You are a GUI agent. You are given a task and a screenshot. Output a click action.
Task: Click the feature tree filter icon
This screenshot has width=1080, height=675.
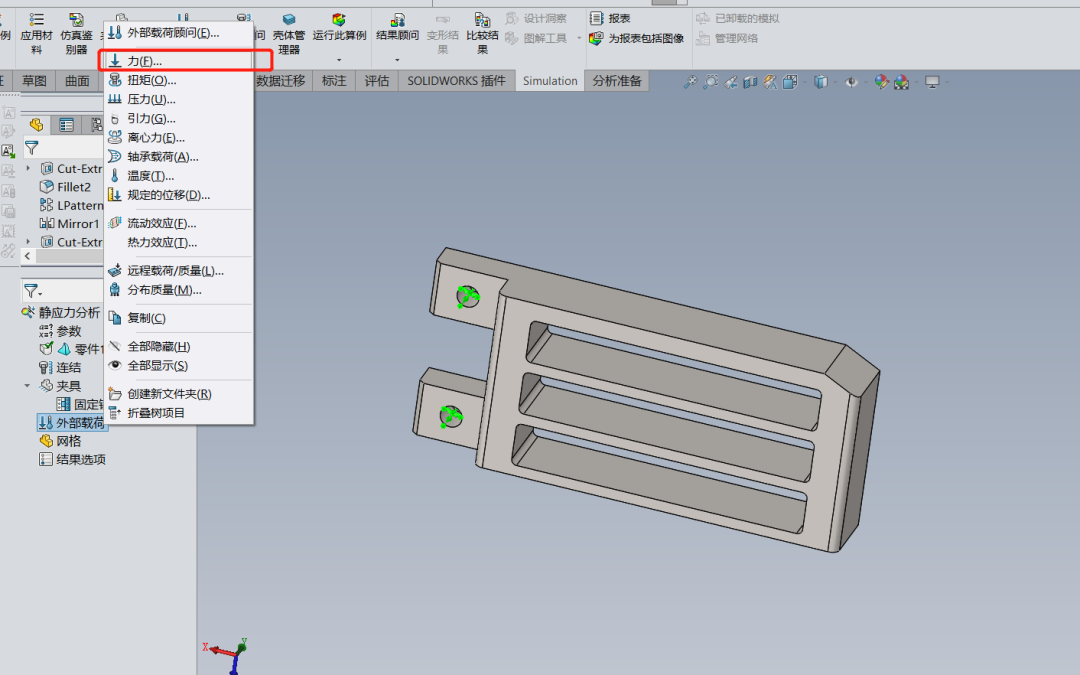point(31,147)
